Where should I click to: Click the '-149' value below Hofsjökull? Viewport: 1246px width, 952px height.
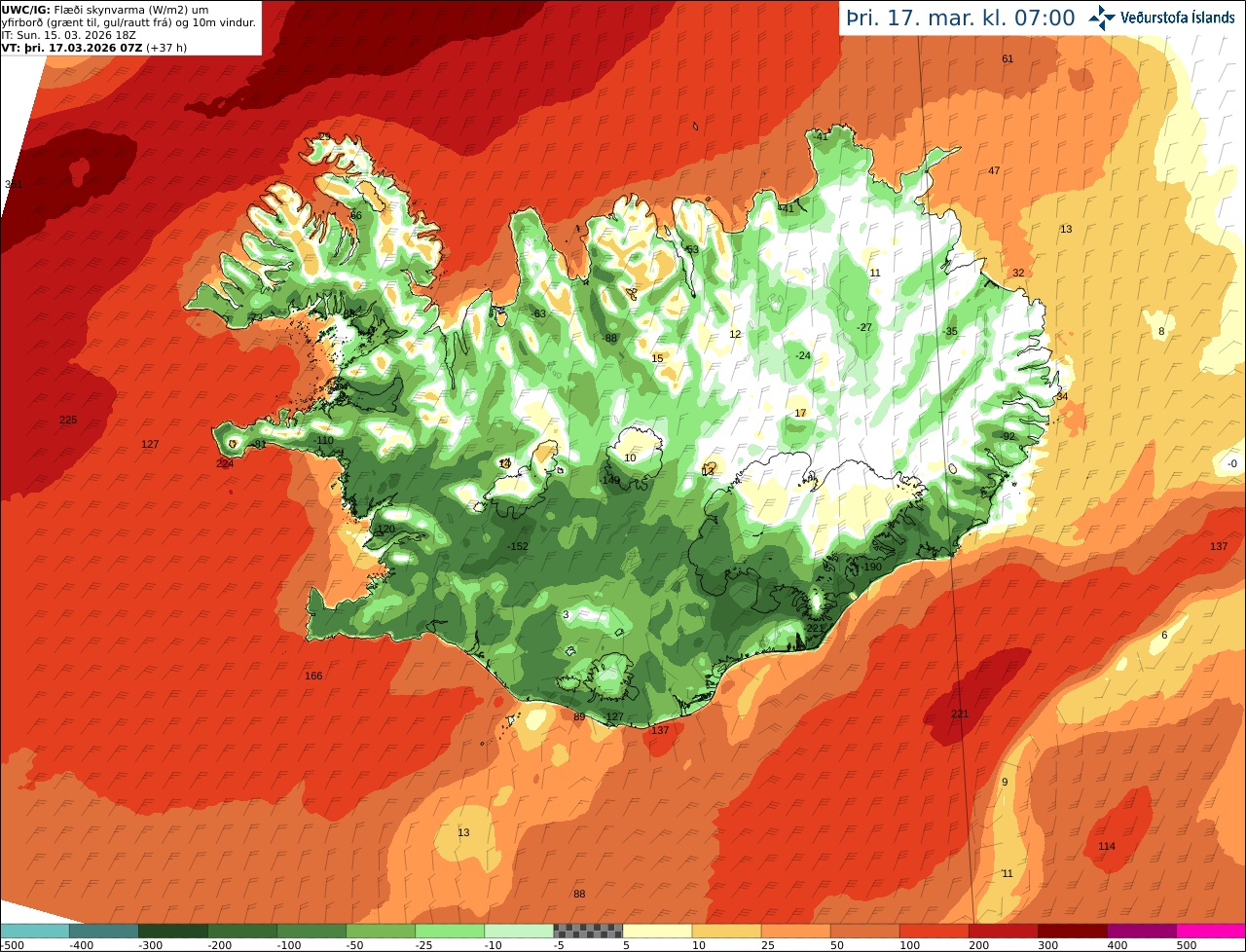[609, 481]
